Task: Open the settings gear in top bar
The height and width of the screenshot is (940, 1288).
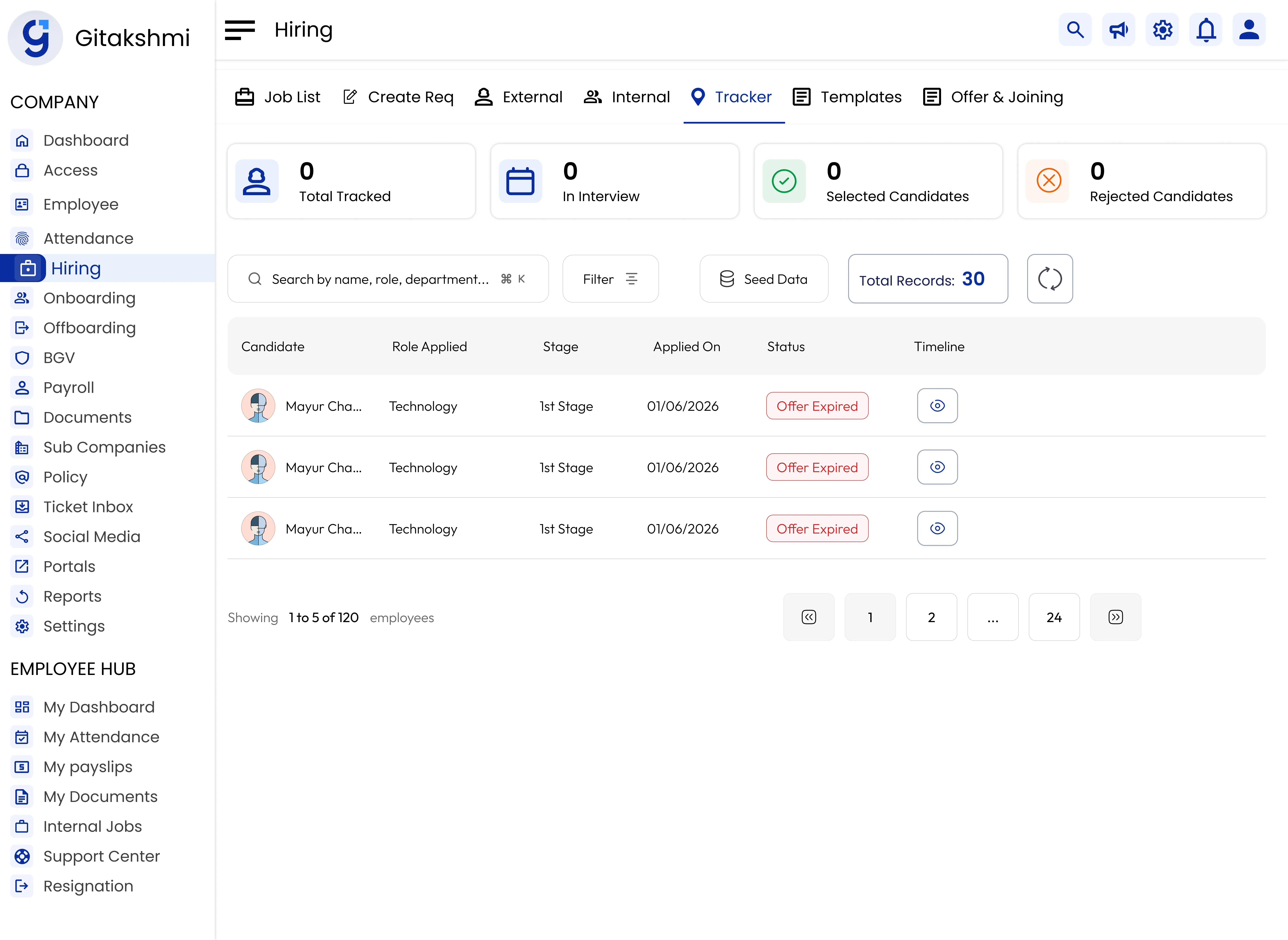Action: (1162, 30)
